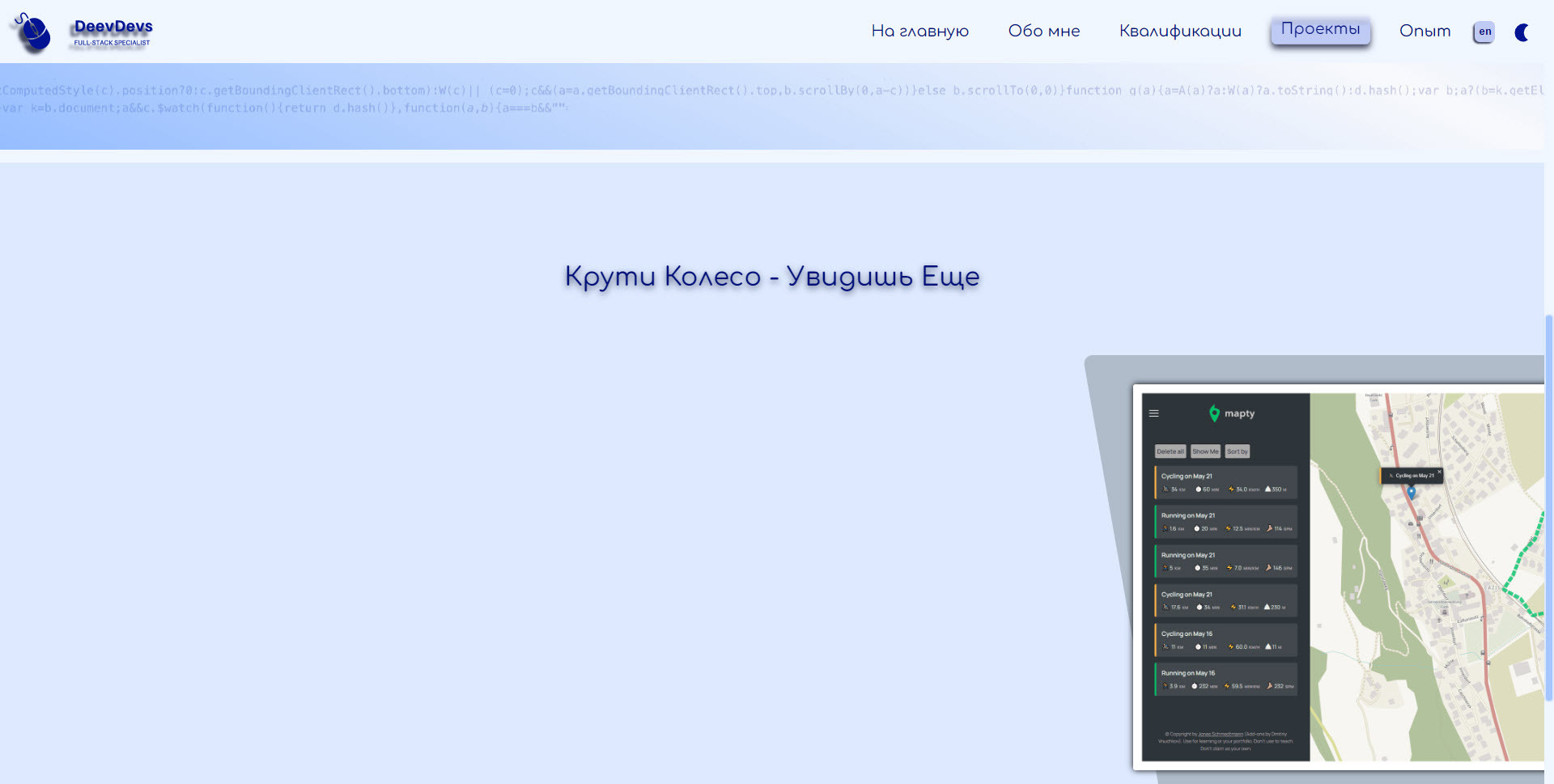The image size is (1554, 784).
Task: Open the Опыт section
Action: click(x=1424, y=31)
